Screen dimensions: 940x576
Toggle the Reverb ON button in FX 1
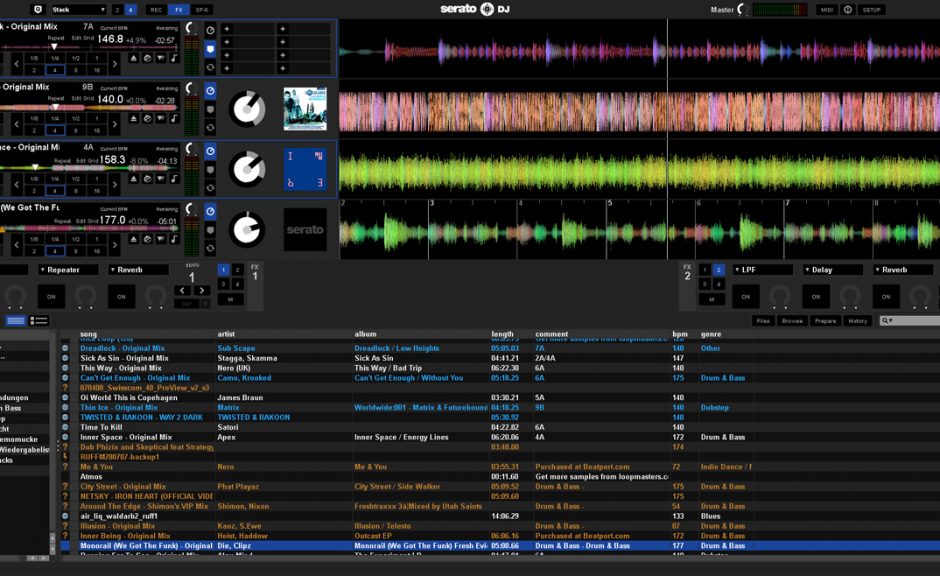point(122,296)
